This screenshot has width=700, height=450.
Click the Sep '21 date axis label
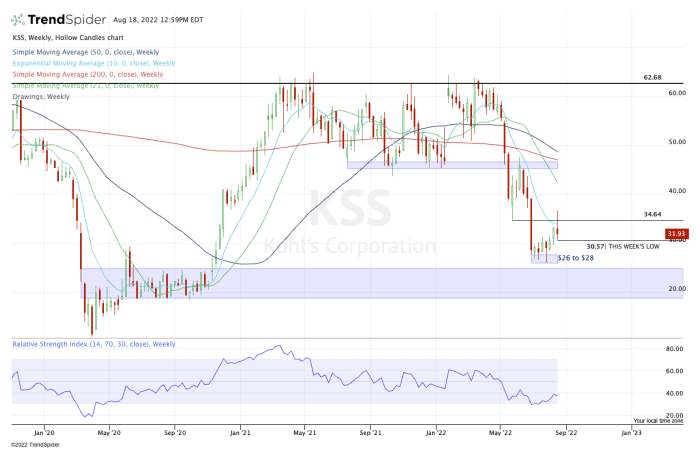371,433
